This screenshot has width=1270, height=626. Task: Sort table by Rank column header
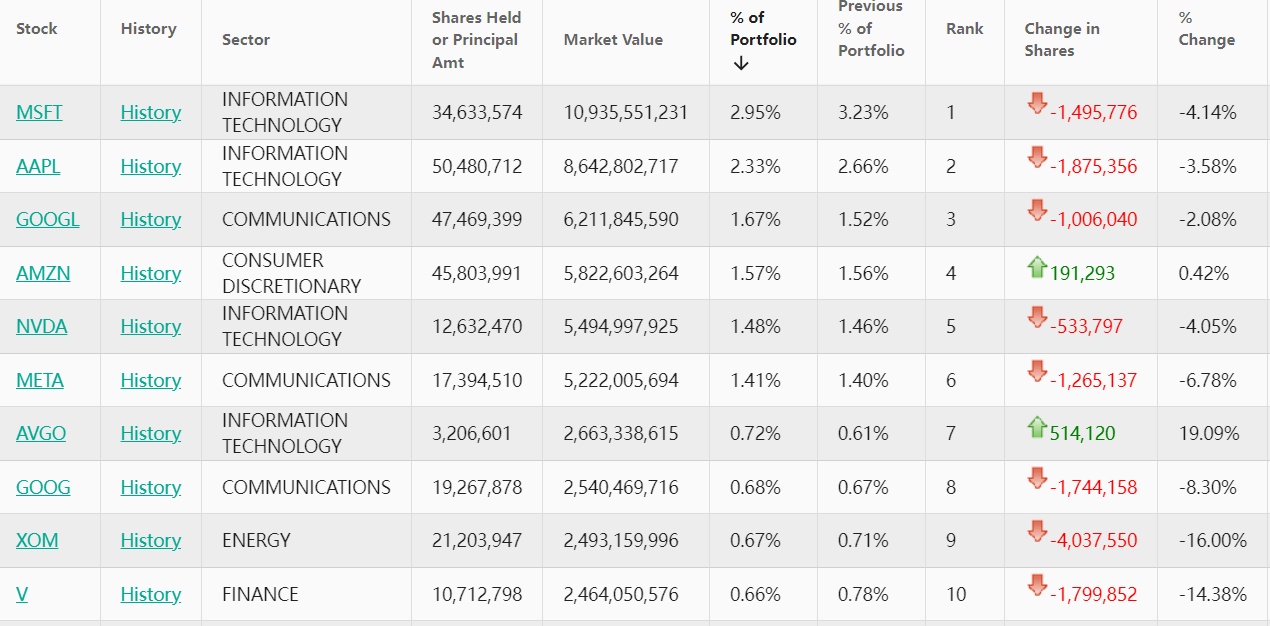tap(964, 29)
